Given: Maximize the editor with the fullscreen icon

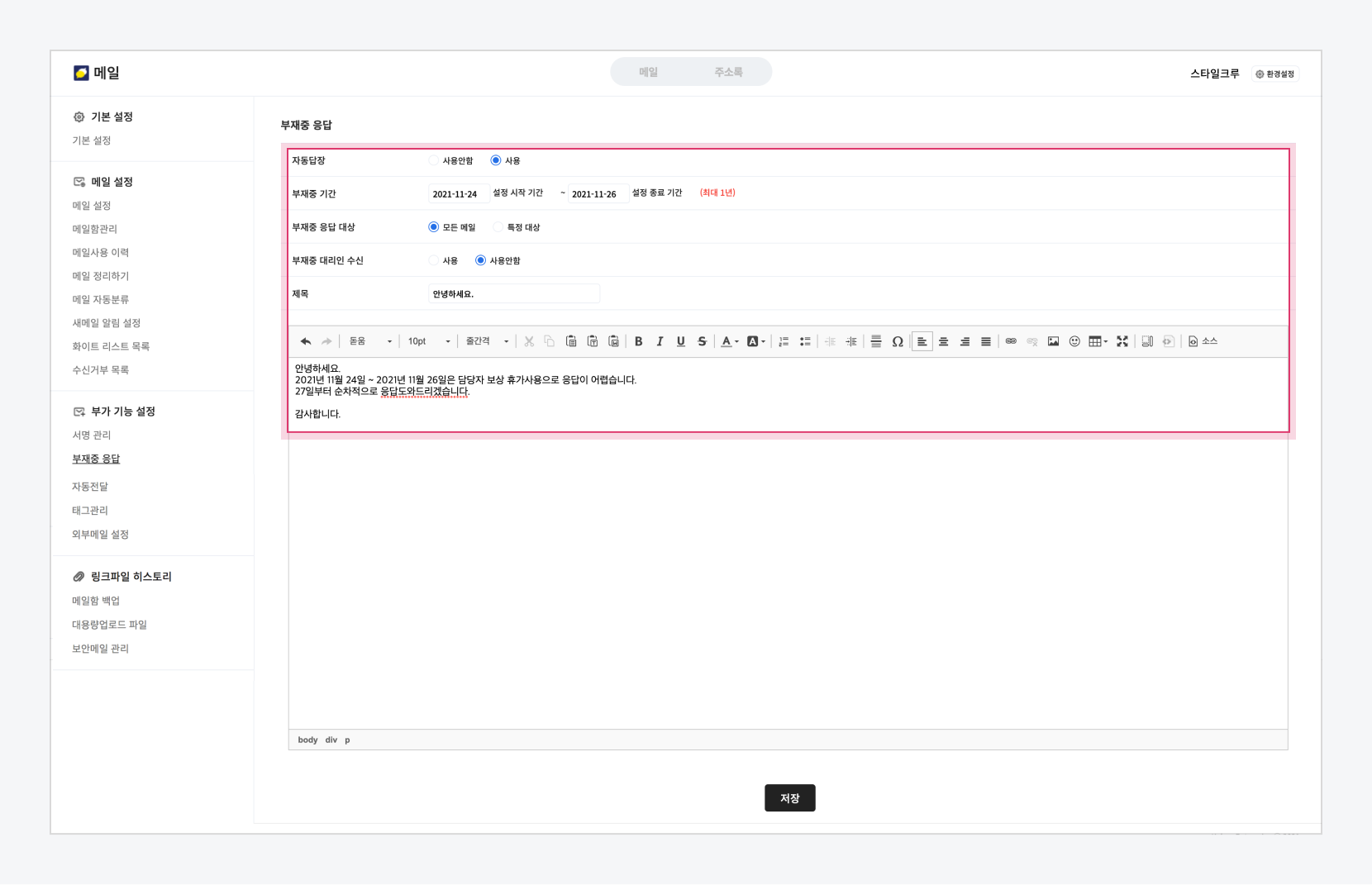Looking at the screenshot, I should pos(1122,341).
